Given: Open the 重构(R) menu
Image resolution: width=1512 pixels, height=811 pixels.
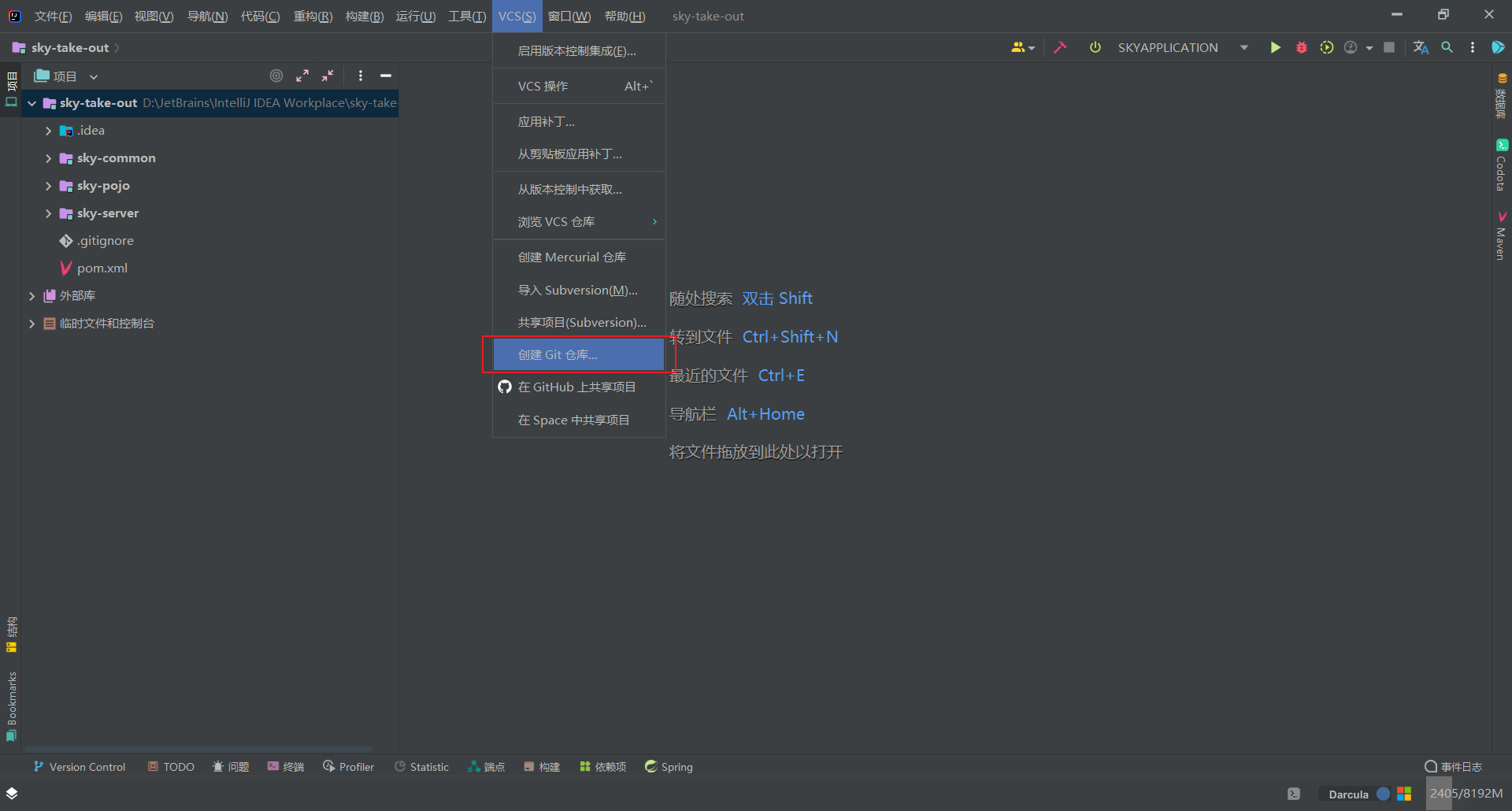Looking at the screenshot, I should pyautogui.click(x=313, y=16).
